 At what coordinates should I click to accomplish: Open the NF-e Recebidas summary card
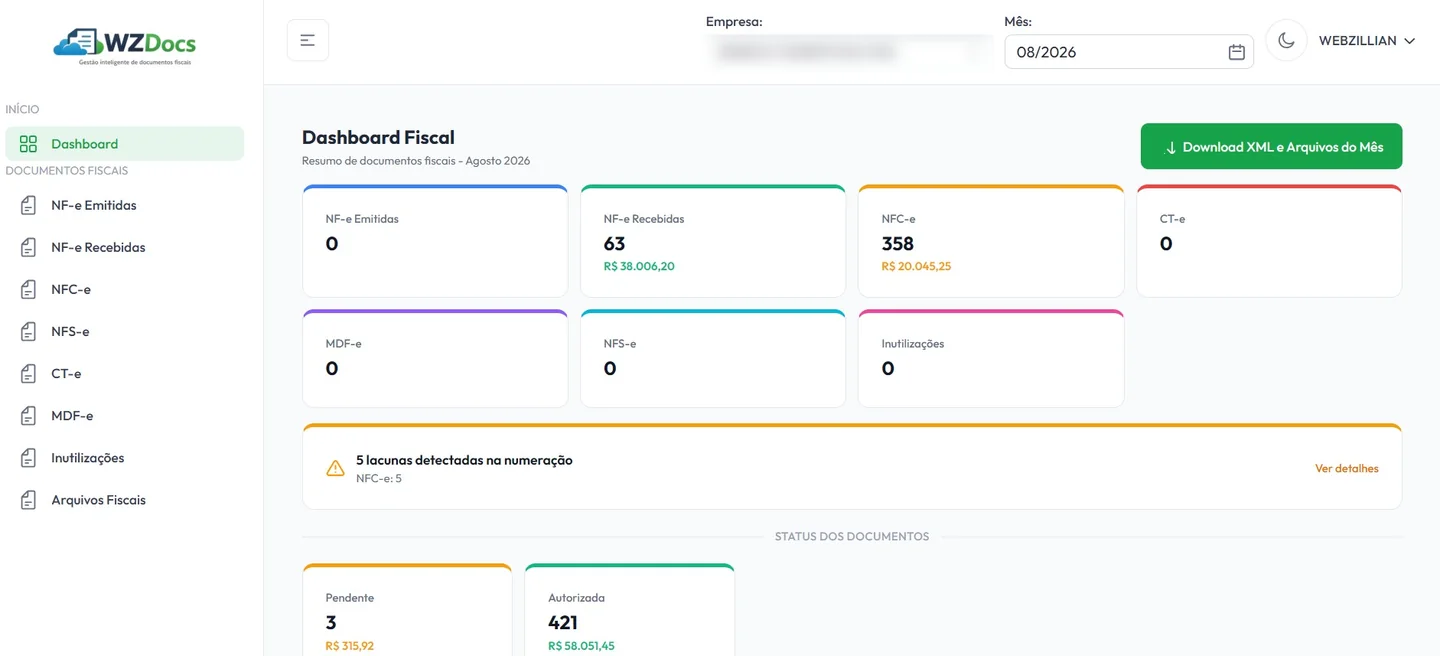(x=713, y=241)
